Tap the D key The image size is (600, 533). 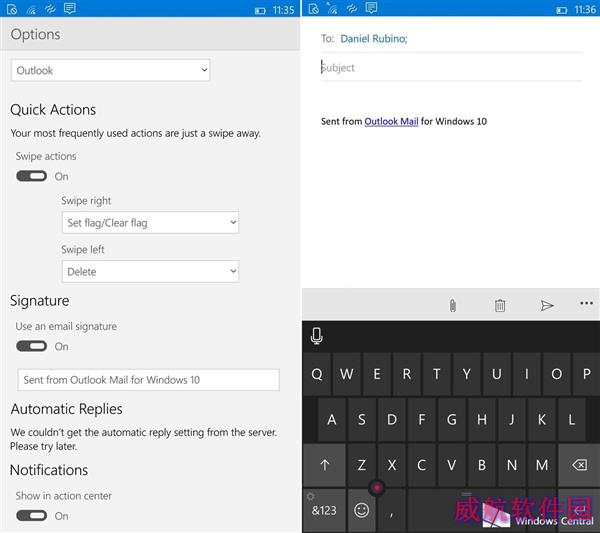click(x=392, y=419)
